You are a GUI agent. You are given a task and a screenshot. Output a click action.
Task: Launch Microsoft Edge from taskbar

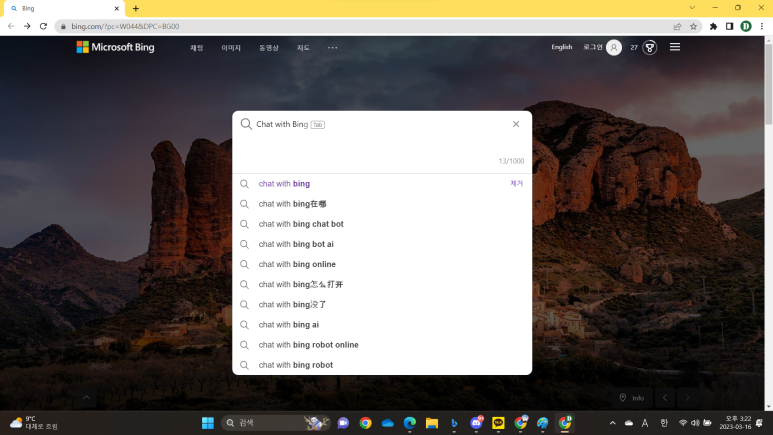tap(410, 423)
